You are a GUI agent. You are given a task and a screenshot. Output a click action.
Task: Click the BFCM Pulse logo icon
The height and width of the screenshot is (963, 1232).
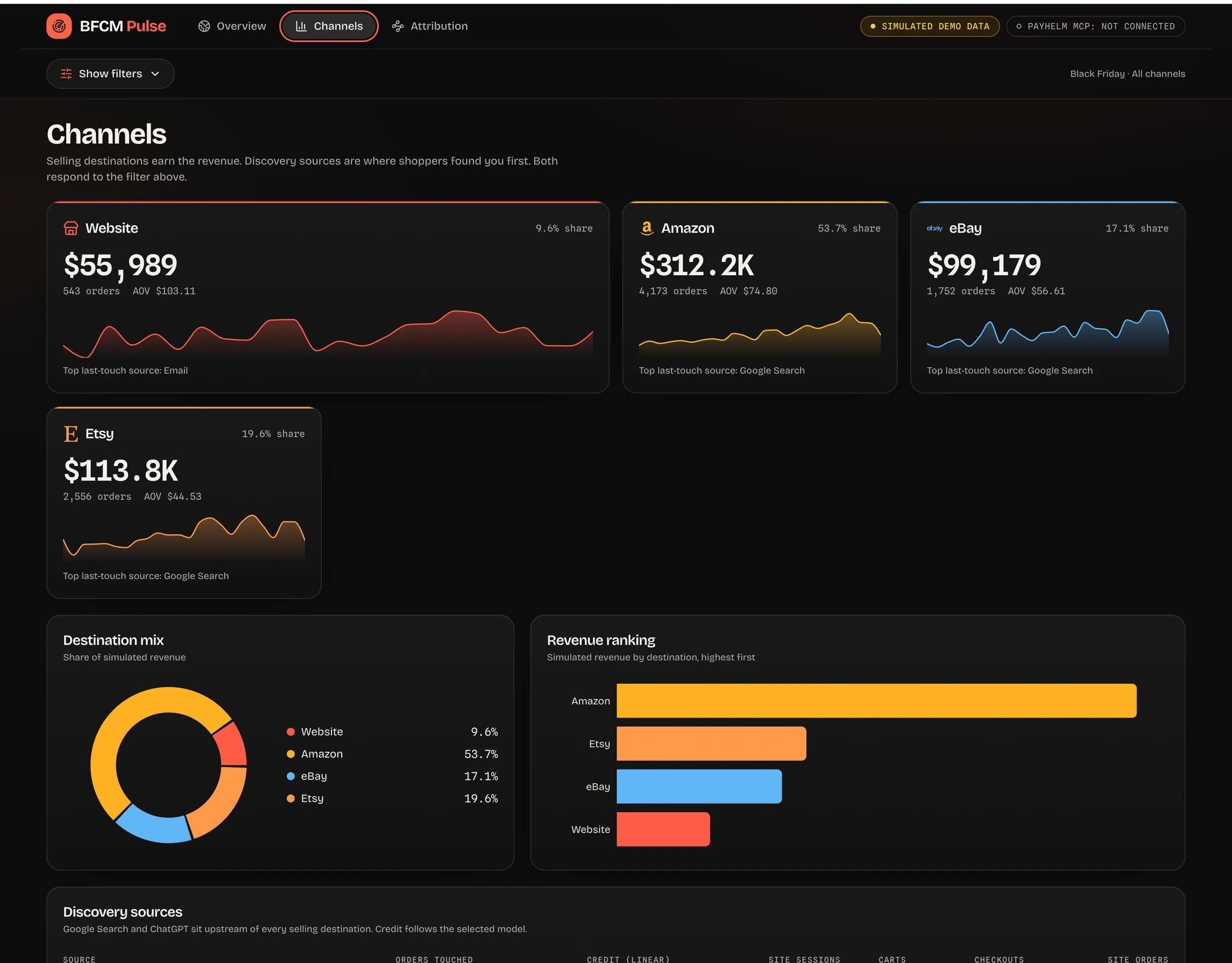pyautogui.click(x=59, y=26)
